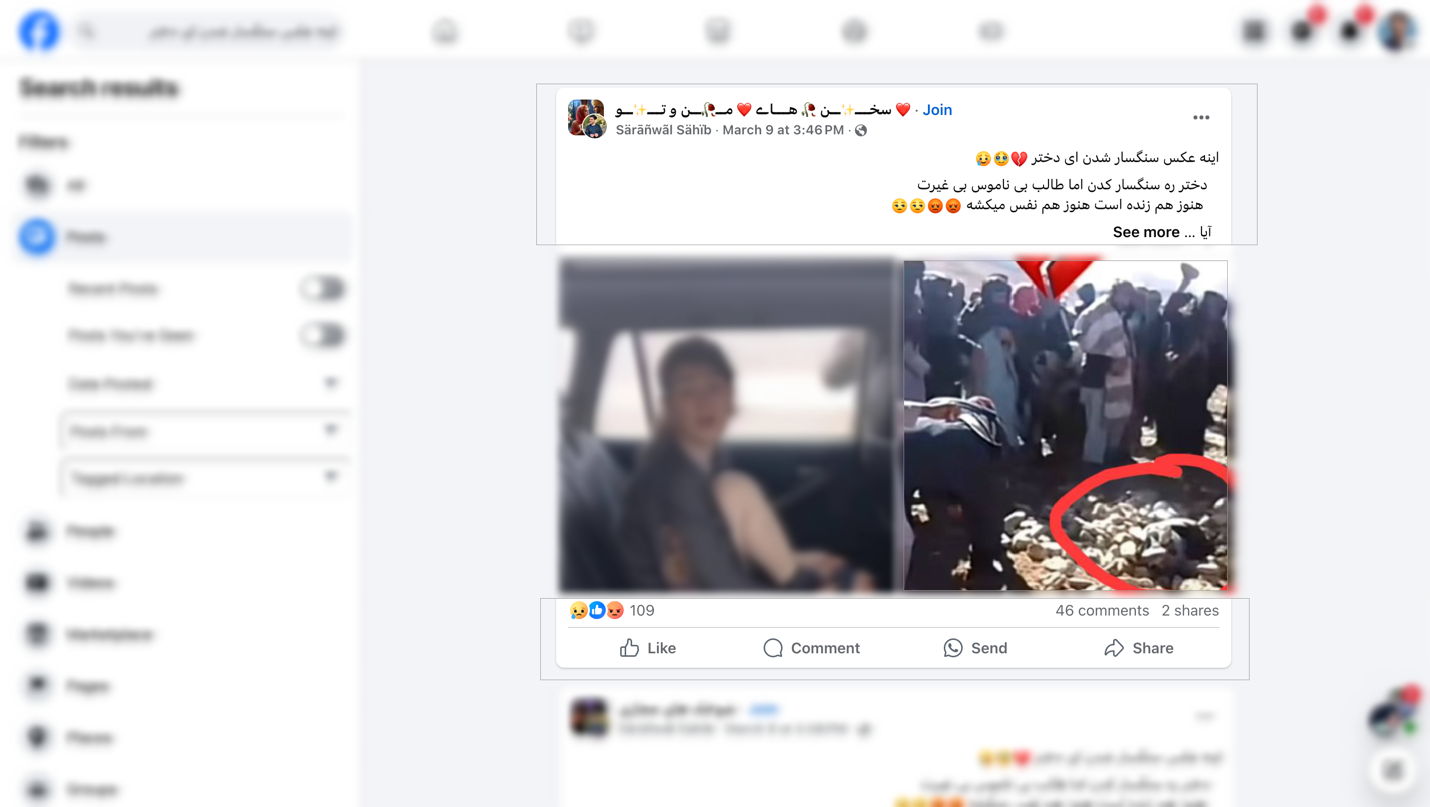This screenshot has height=807, width=1430.
Task: Open the post options three-dot menu
Action: point(1201,118)
